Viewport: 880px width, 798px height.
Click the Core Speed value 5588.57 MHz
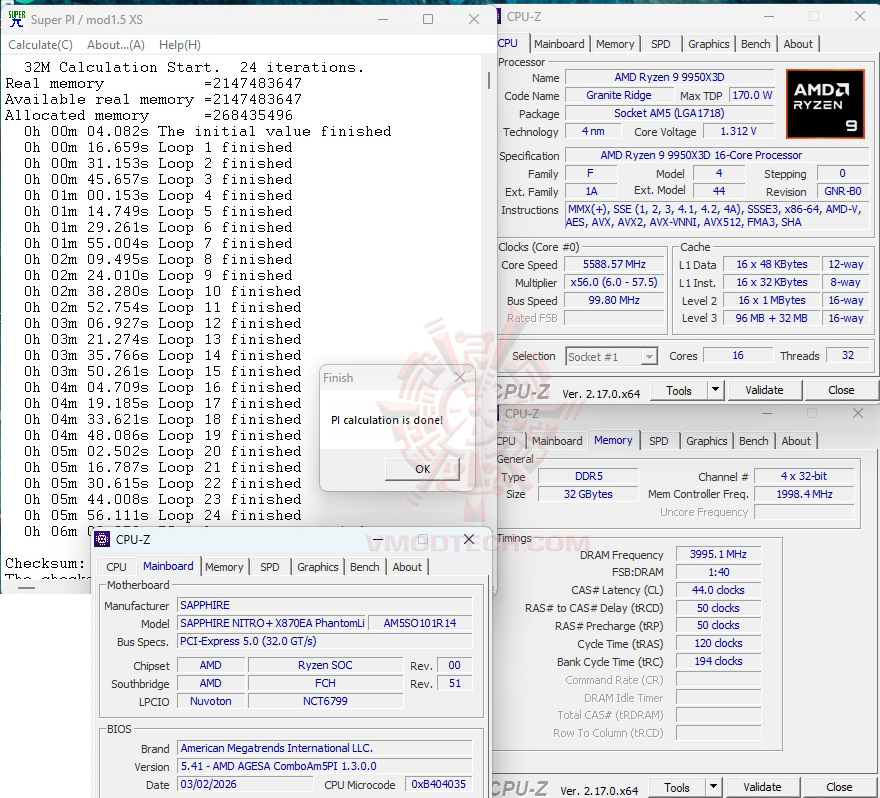[614, 264]
